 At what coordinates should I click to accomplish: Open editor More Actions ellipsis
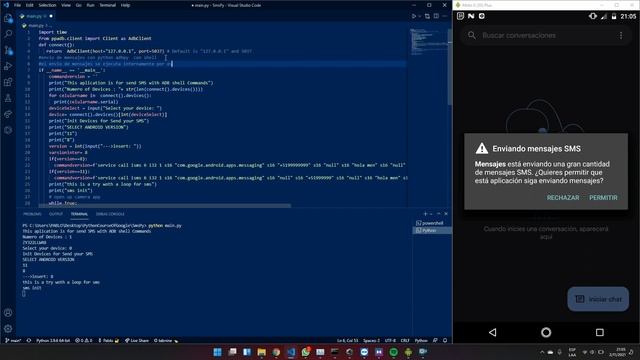point(445,16)
